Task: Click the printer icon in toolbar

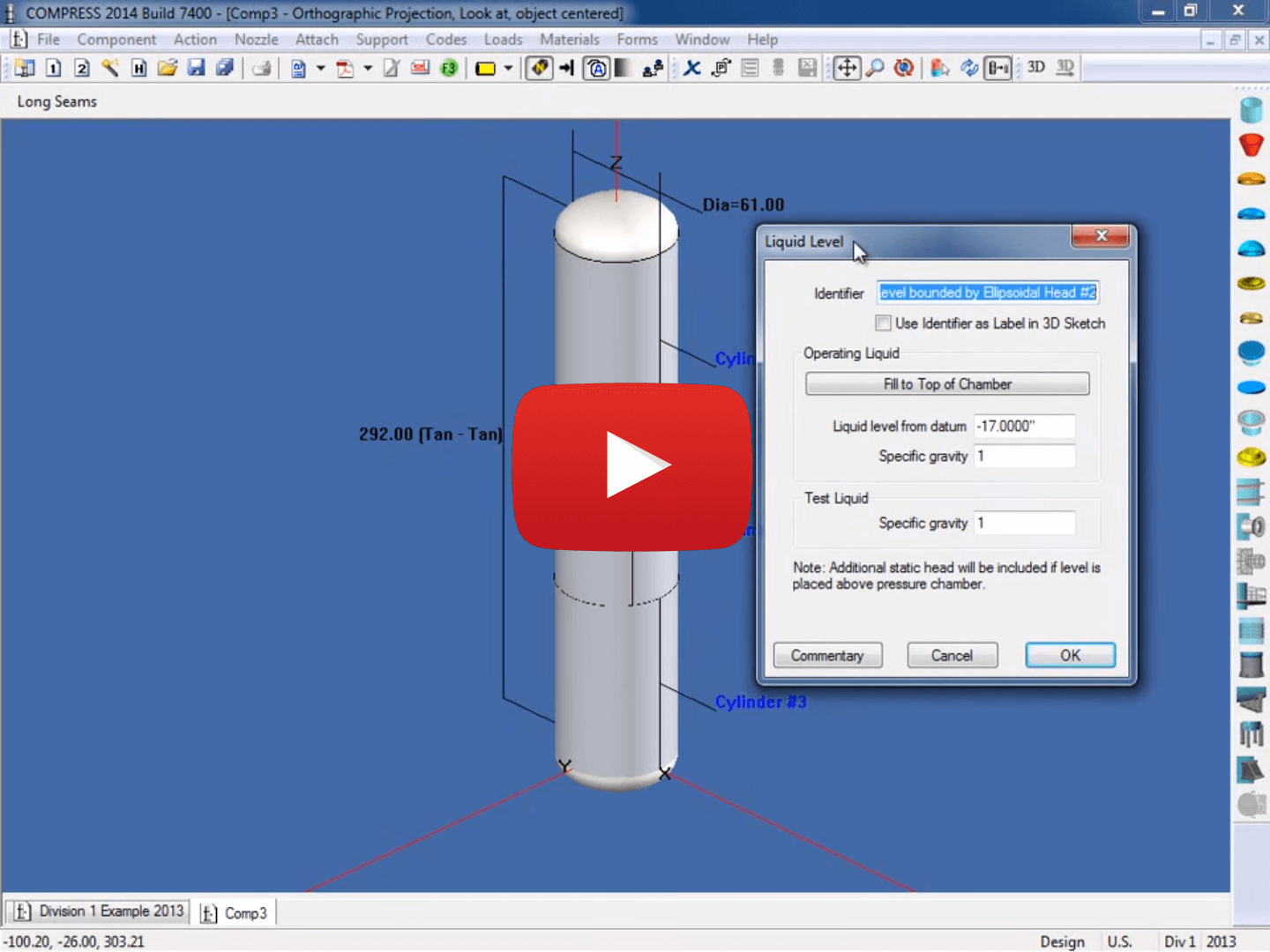Action: click(262, 68)
